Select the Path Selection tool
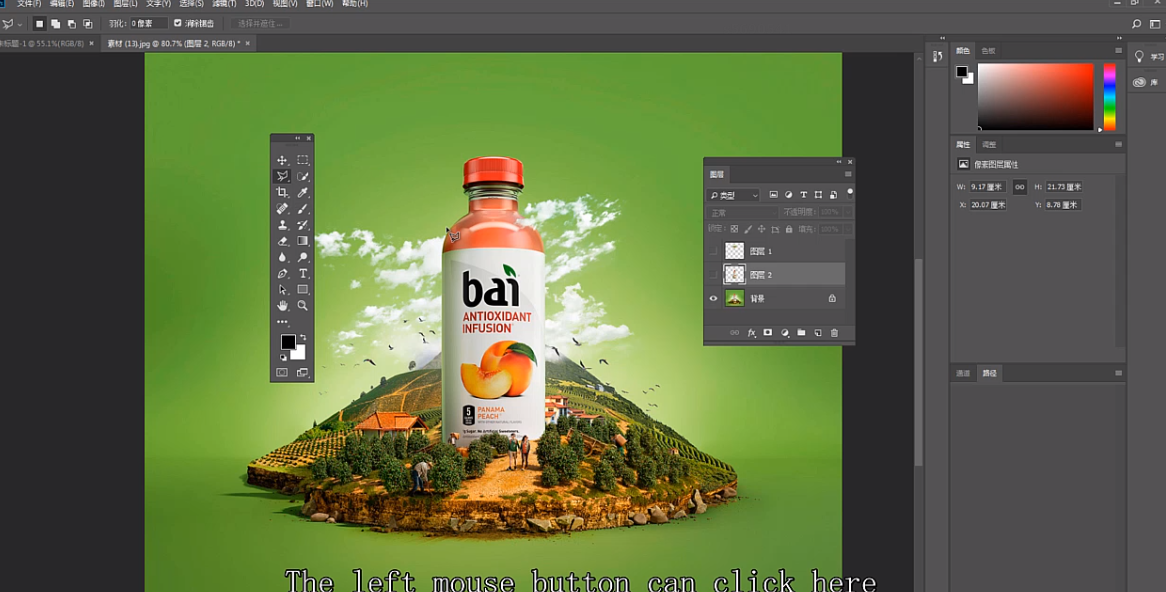 [282, 289]
